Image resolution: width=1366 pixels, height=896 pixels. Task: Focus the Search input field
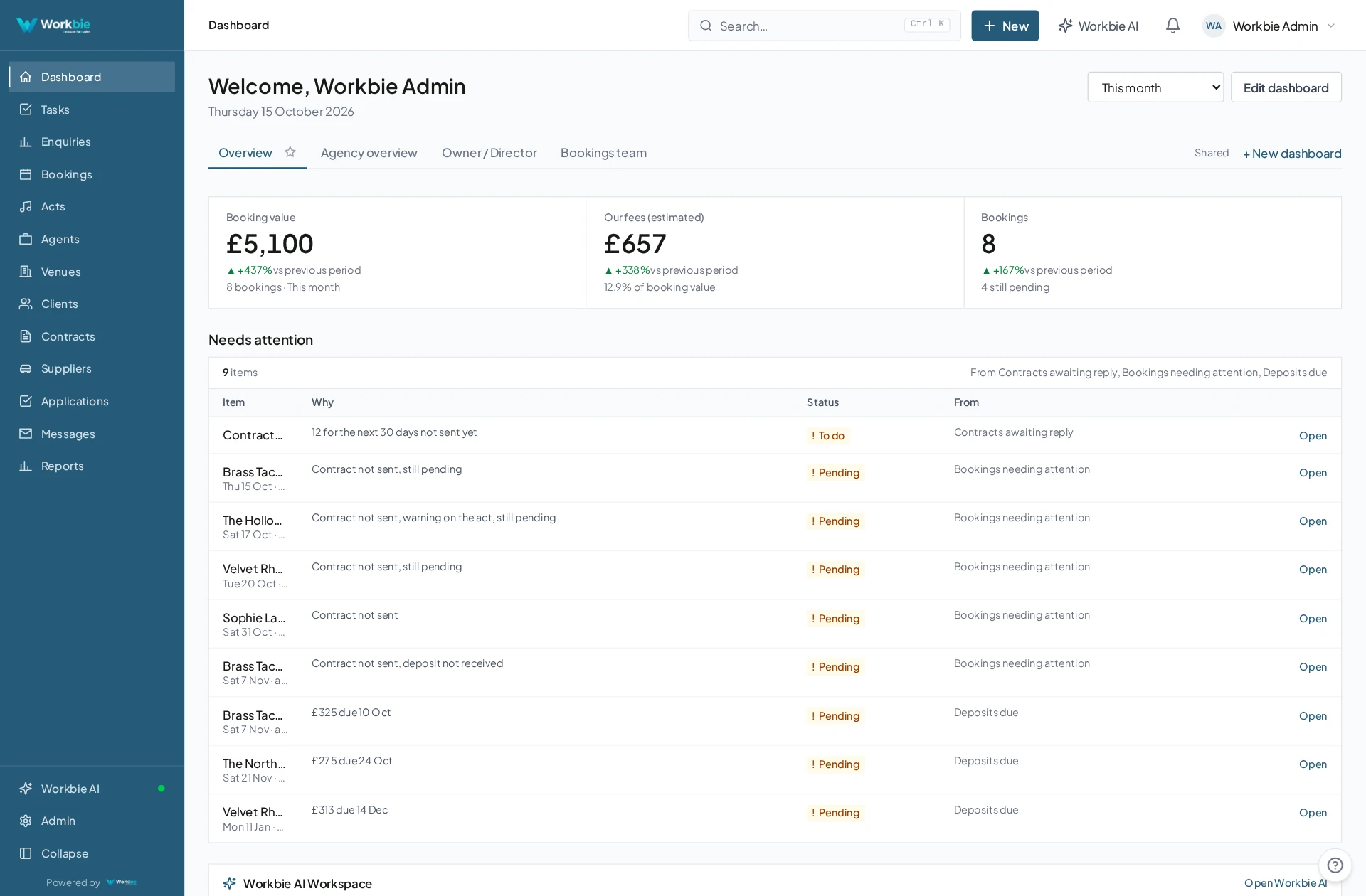pos(825,26)
